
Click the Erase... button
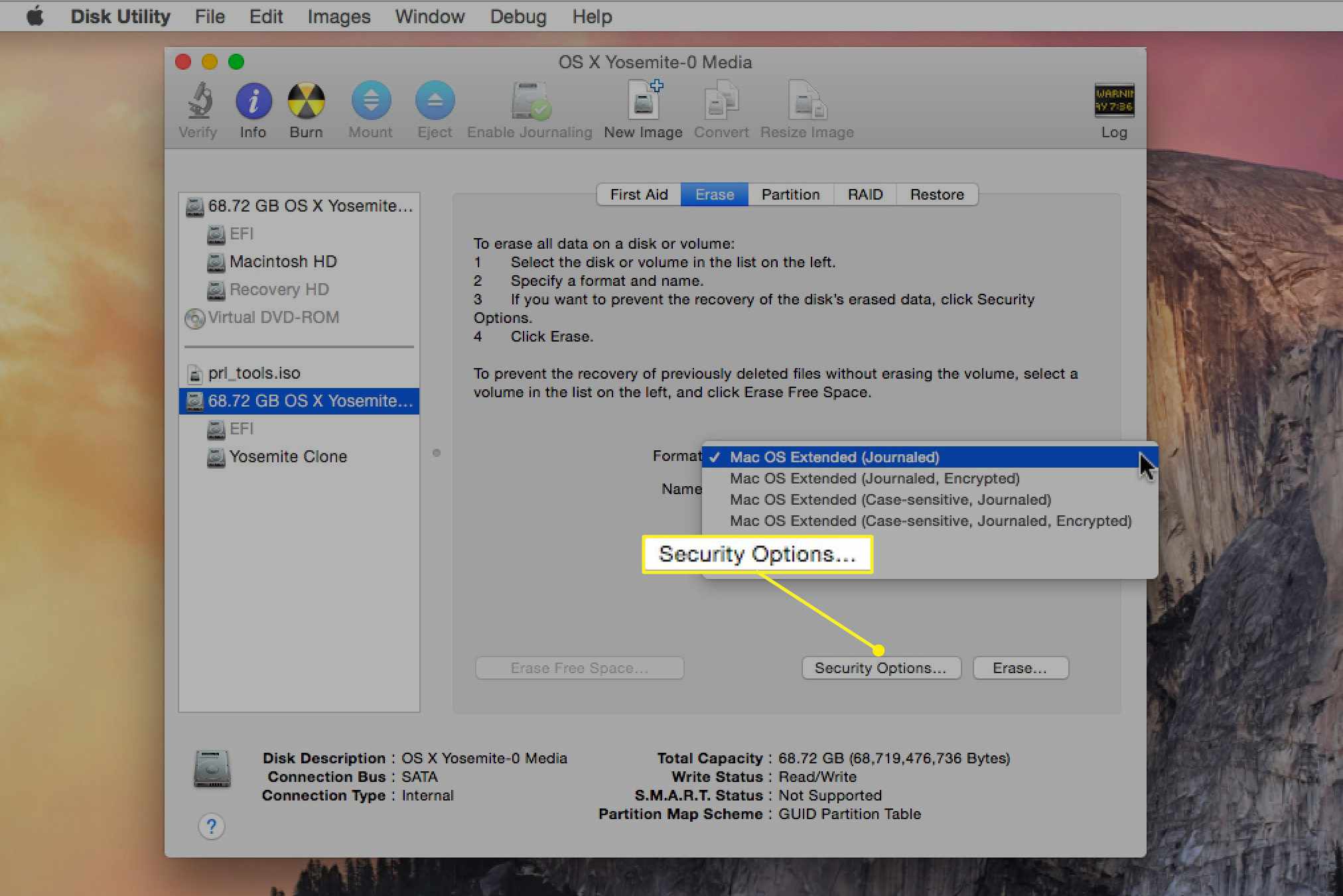pyautogui.click(x=1021, y=668)
